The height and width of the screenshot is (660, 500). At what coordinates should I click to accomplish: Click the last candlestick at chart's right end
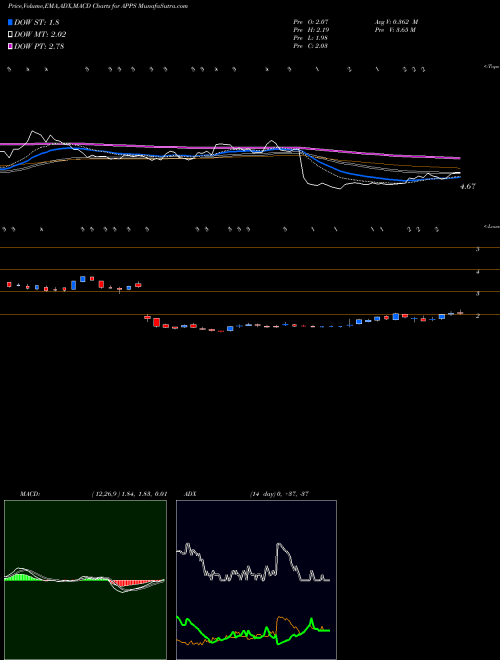460,313
